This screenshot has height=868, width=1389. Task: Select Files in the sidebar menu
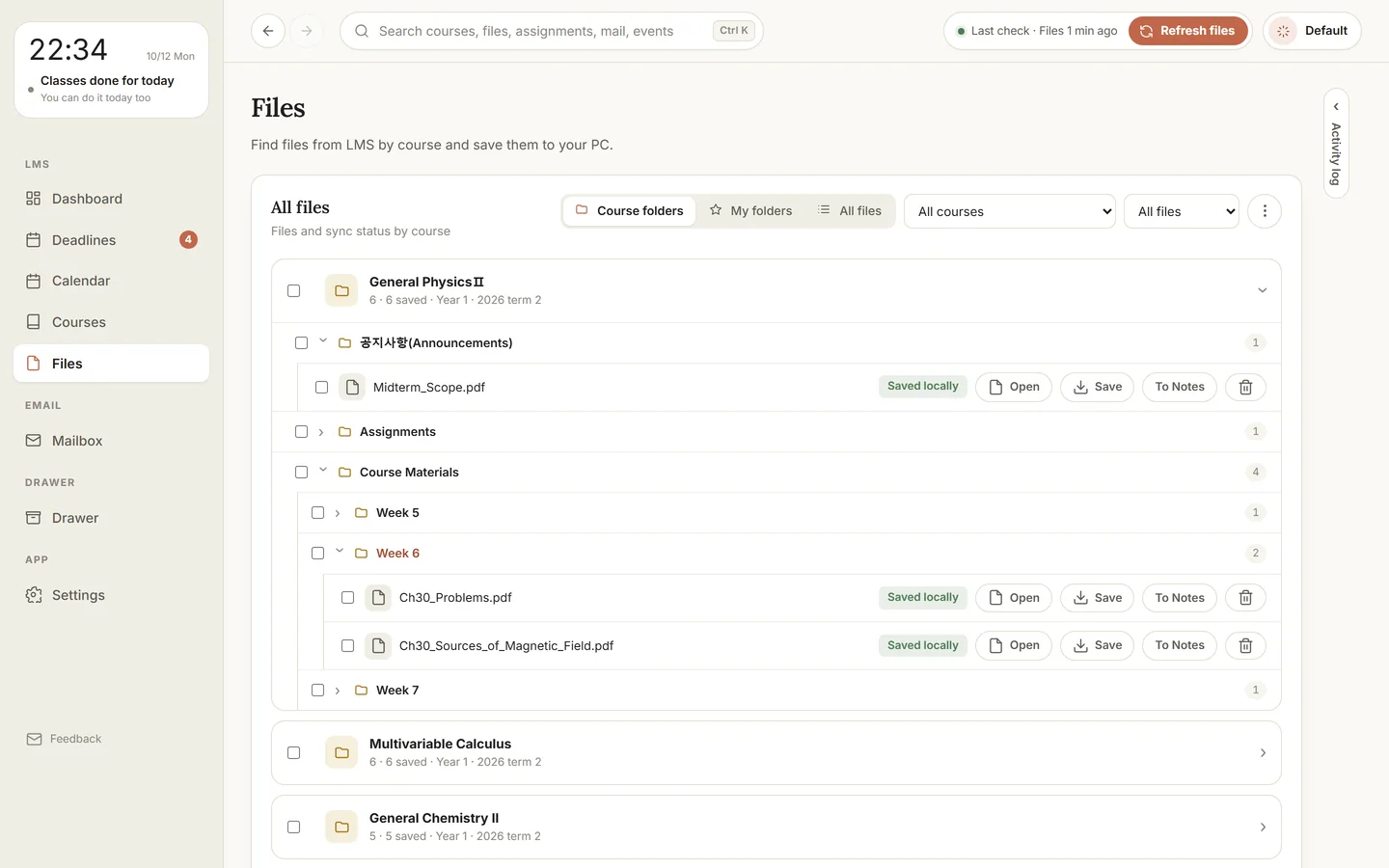(x=111, y=364)
